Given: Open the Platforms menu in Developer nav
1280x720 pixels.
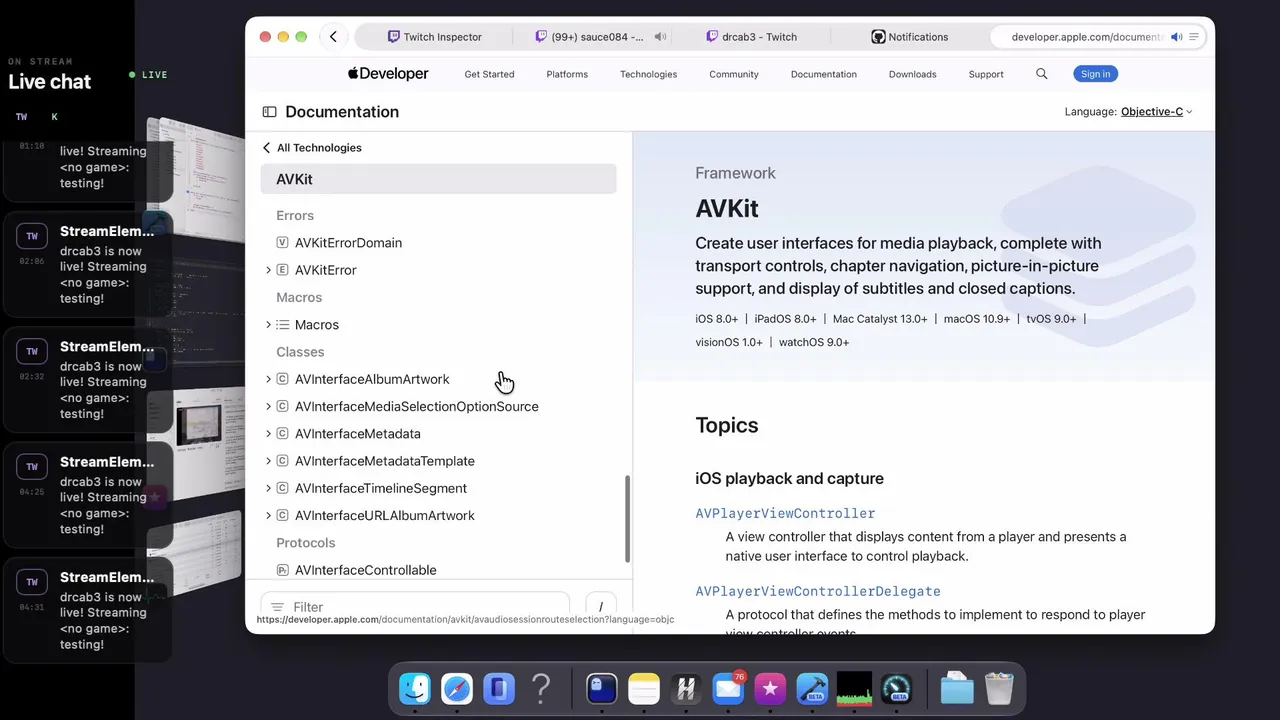Looking at the screenshot, I should (x=567, y=74).
